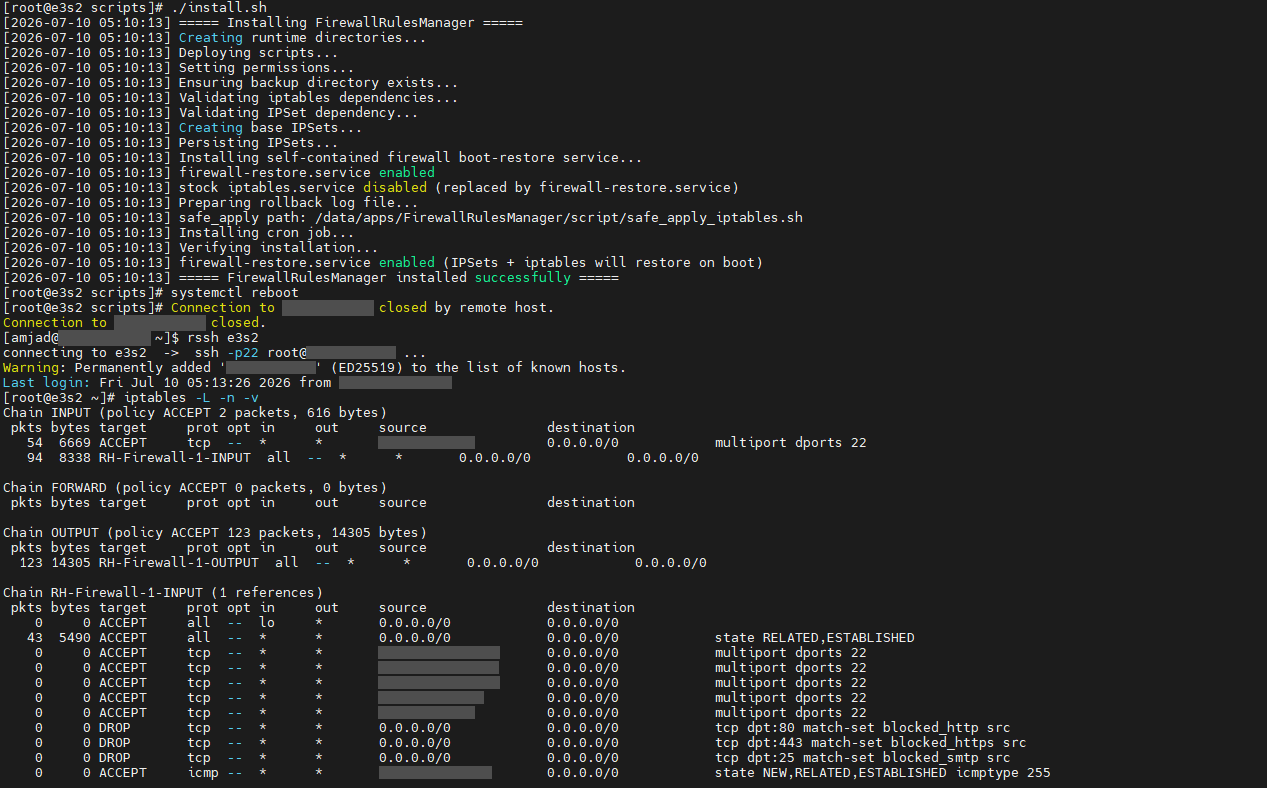Select the '5490' bytes value
The width and height of the screenshot is (1267, 788).
coord(75,637)
